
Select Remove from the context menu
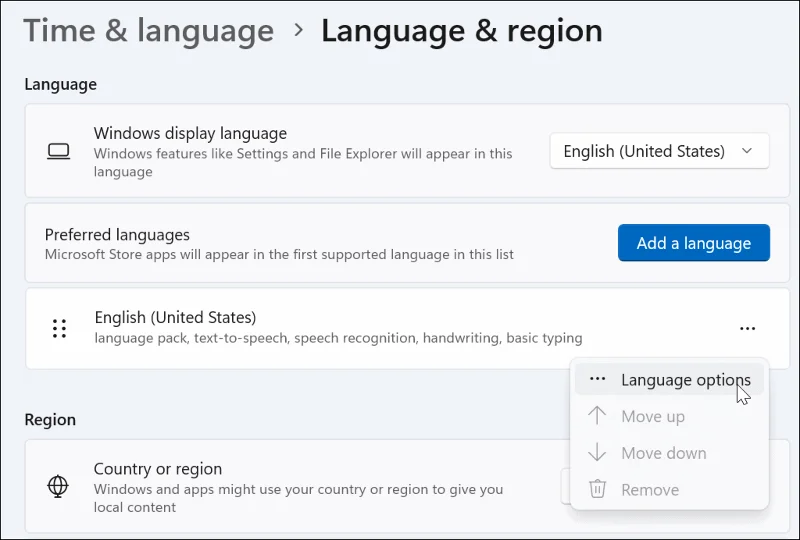pos(669,490)
